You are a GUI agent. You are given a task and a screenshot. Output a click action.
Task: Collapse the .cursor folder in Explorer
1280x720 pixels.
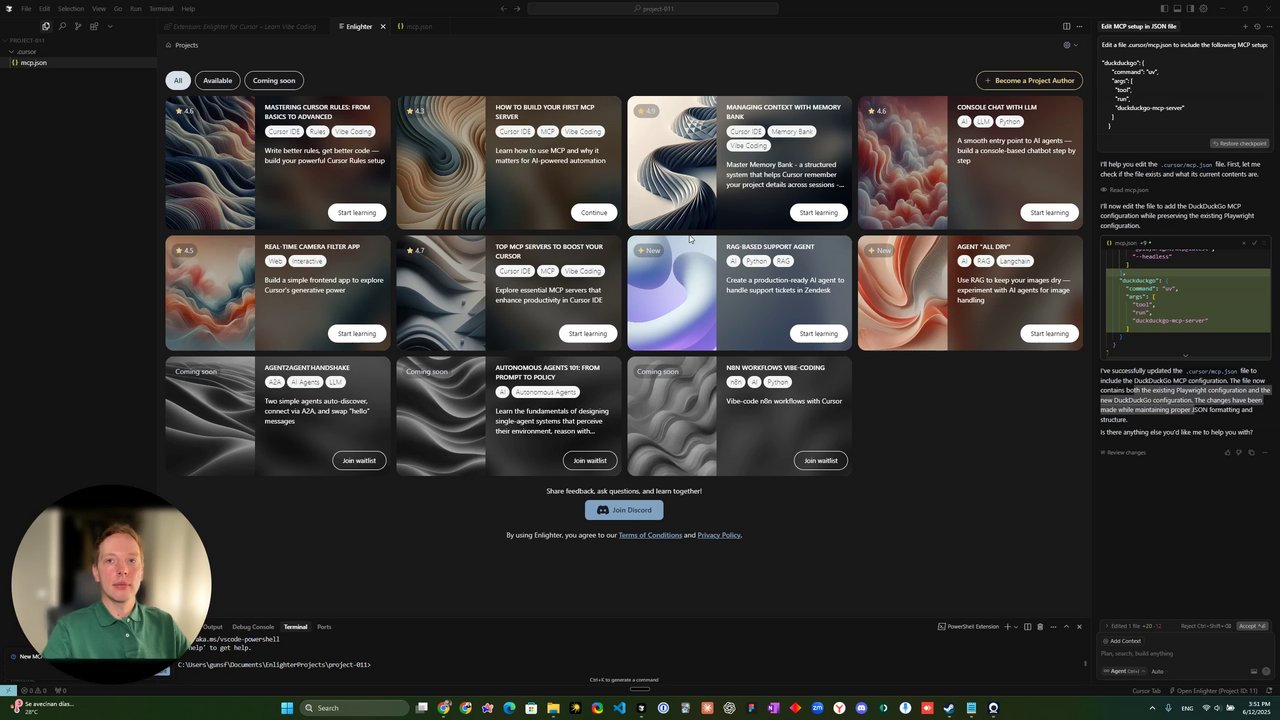(x=26, y=52)
